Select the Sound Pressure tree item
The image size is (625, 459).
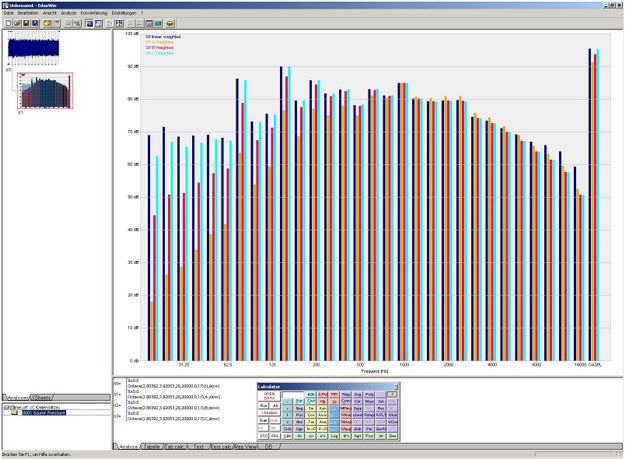click(x=42, y=413)
